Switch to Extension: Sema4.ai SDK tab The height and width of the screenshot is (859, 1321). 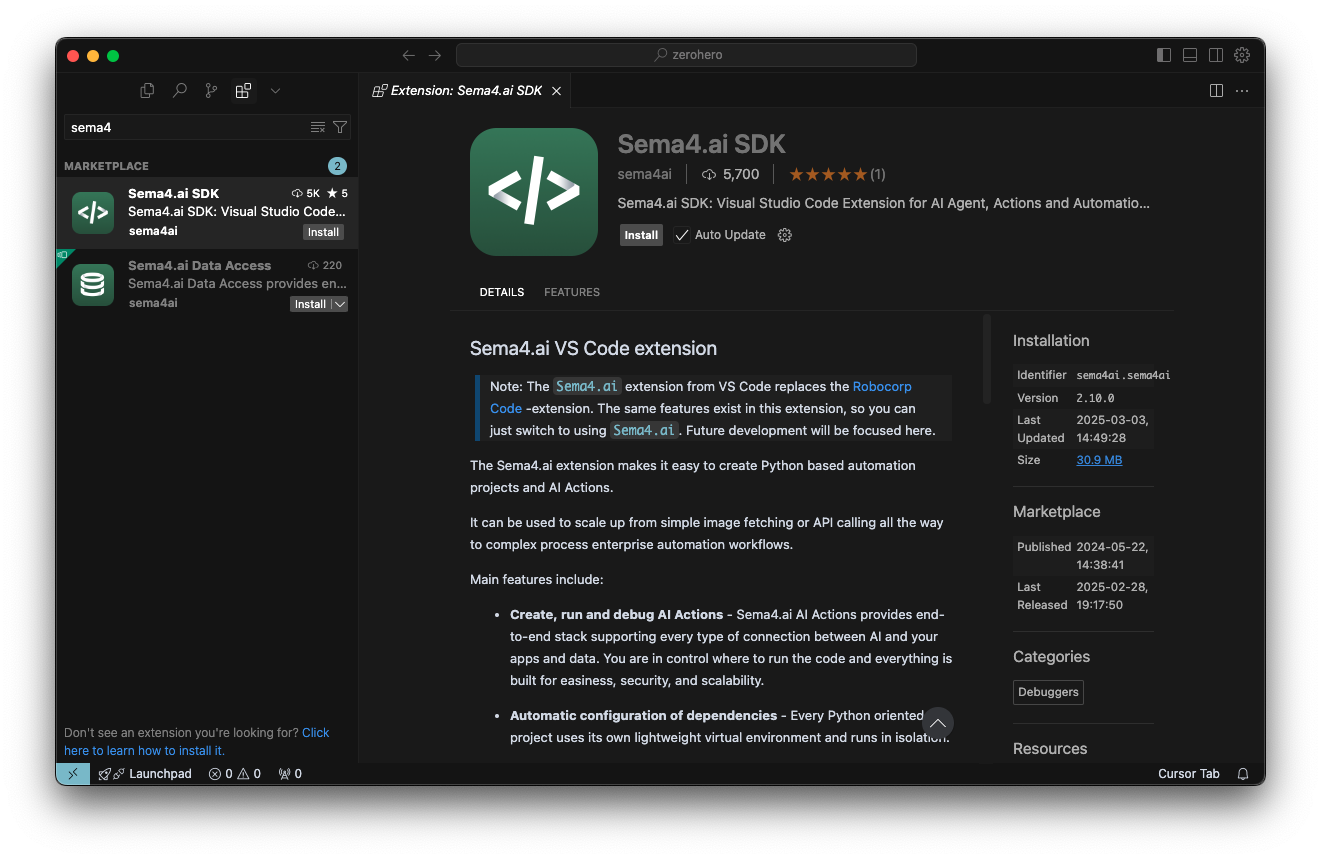[466, 90]
